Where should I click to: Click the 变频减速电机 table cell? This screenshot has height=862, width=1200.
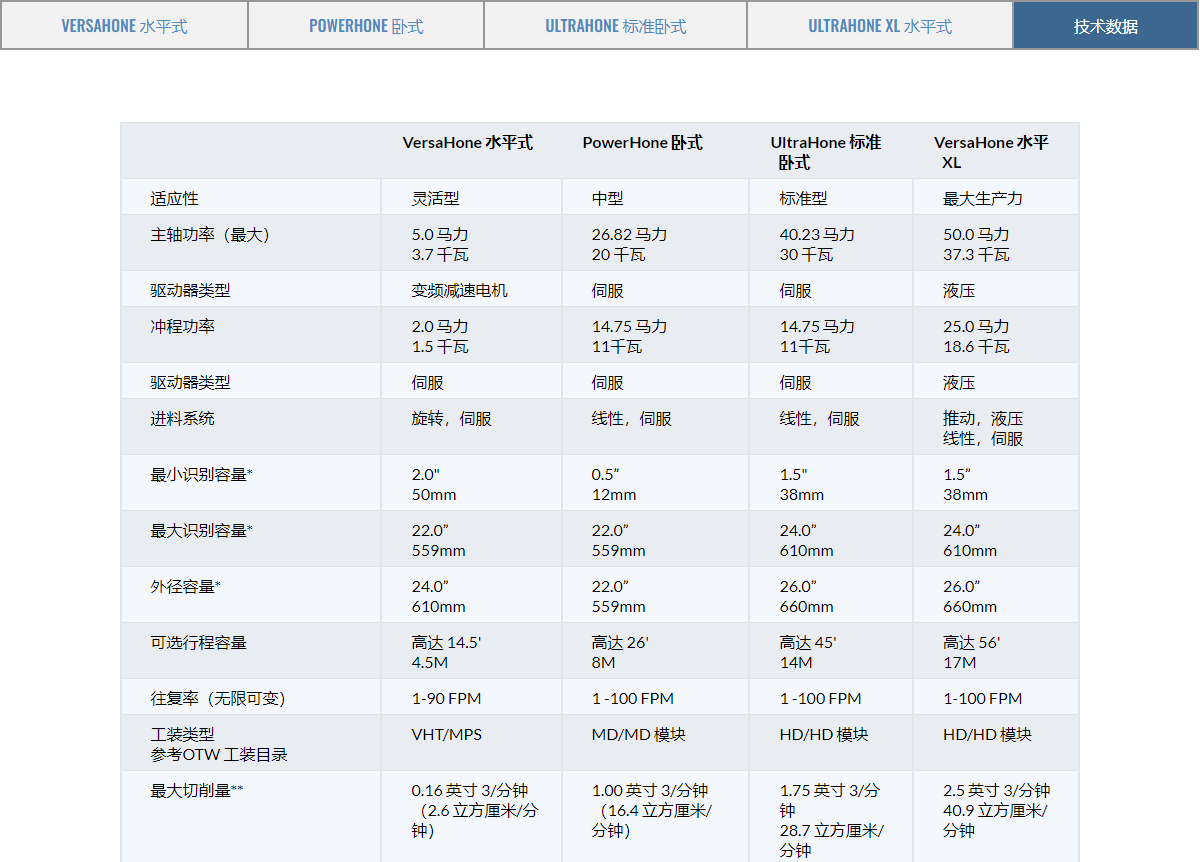[459, 291]
